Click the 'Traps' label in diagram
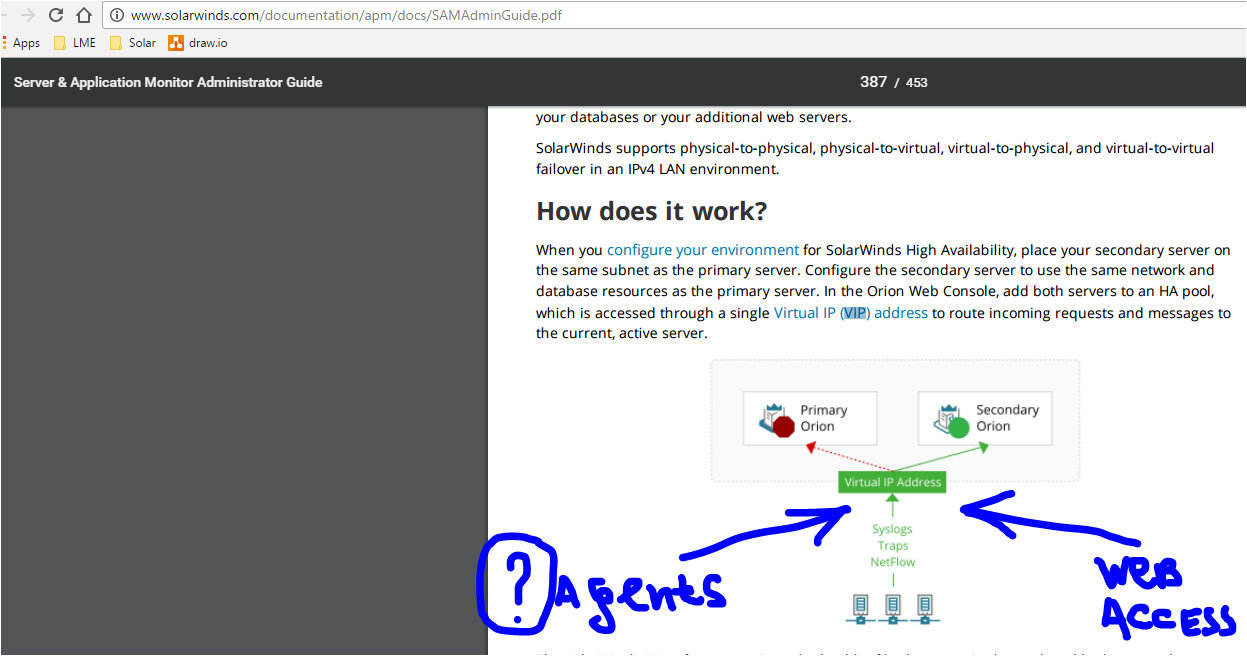The height and width of the screenshot is (656, 1247). click(893, 546)
